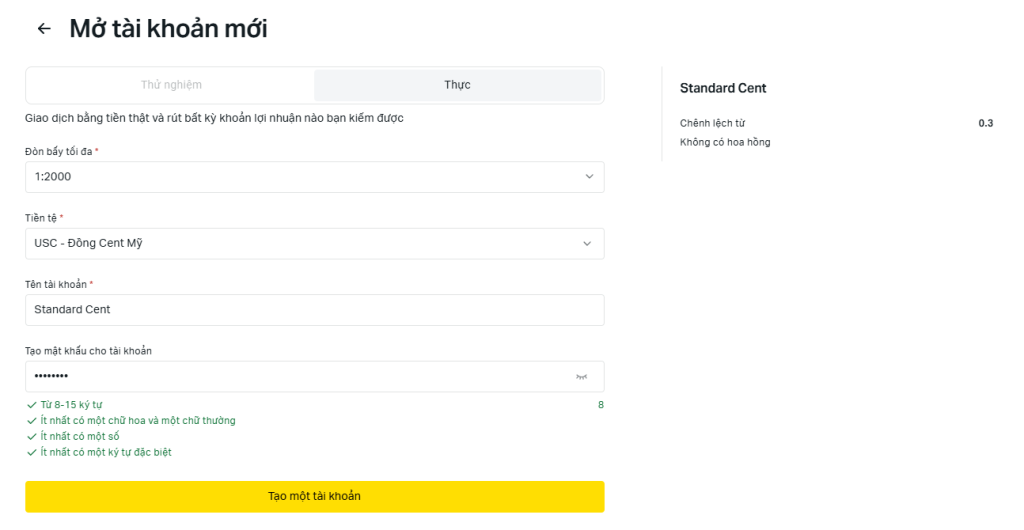Click the "Standard Cent" summary heading
1024x530 pixels.
(723, 88)
